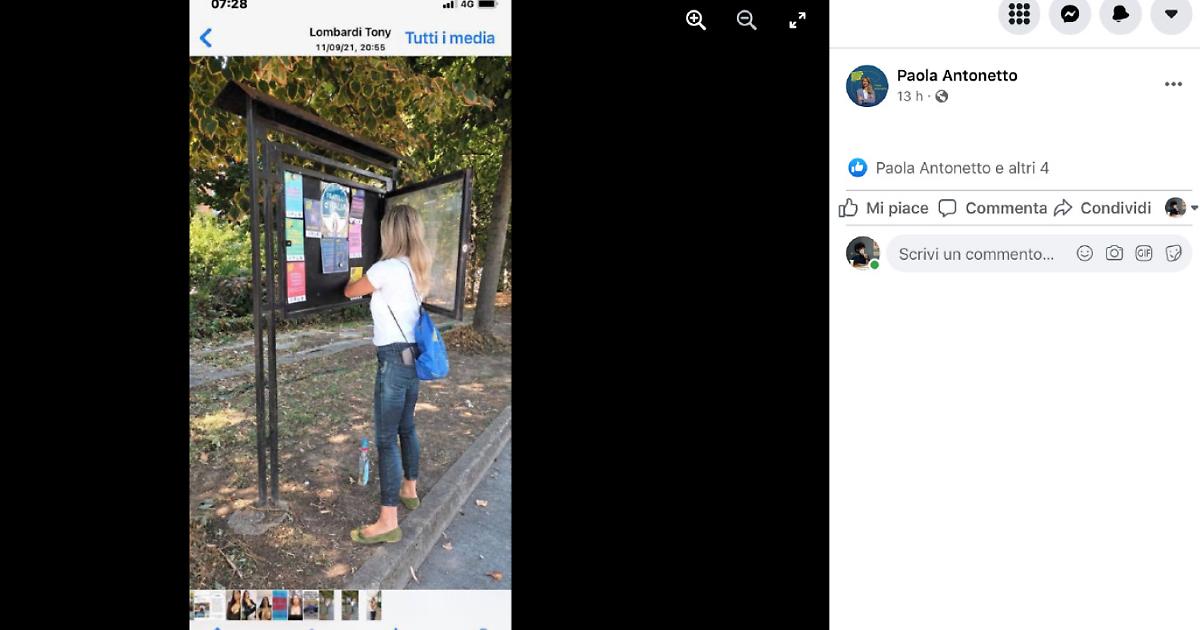Like the post with Mi piace

point(884,208)
